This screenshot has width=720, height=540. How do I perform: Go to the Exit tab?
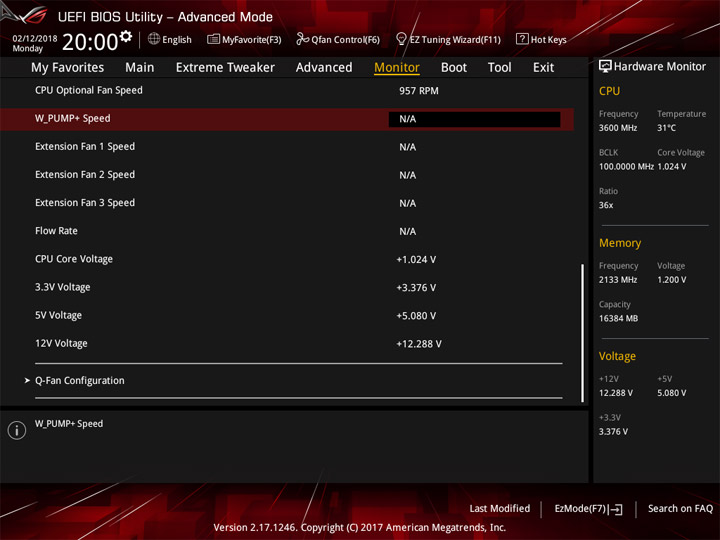click(x=543, y=68)
